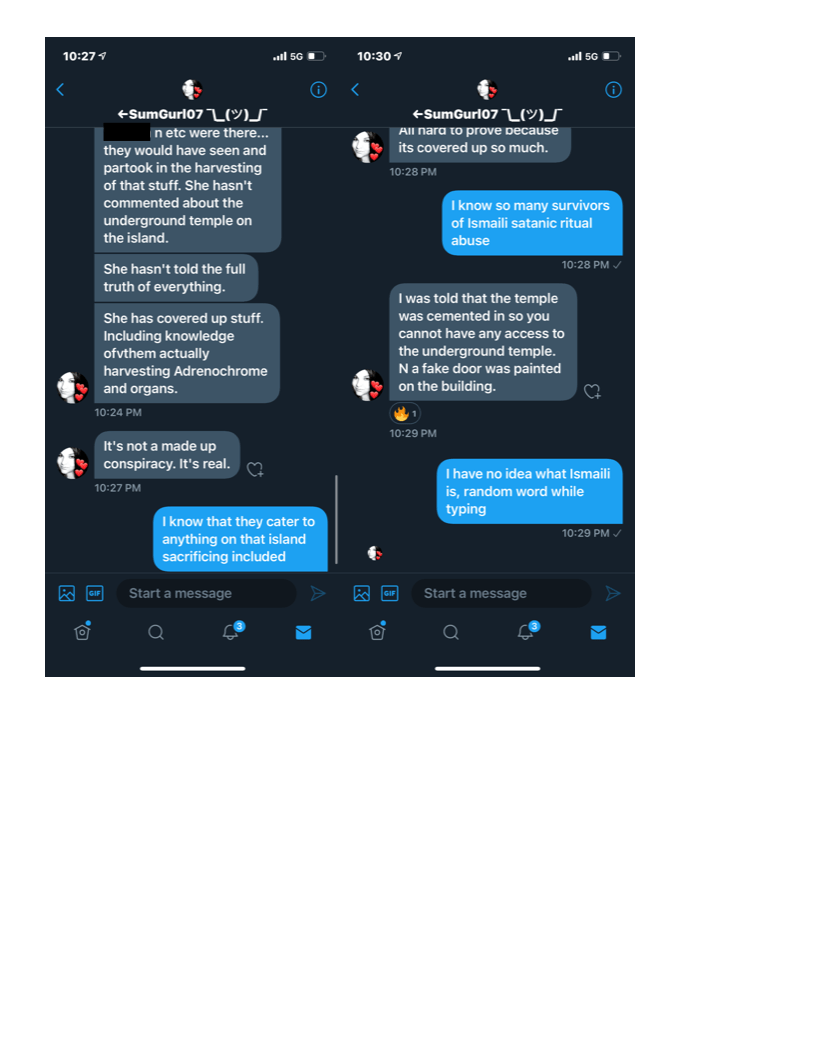This screenshot has height=1056, width=816.
Task: Send message in right chat
Action: [x=613, y=593]
